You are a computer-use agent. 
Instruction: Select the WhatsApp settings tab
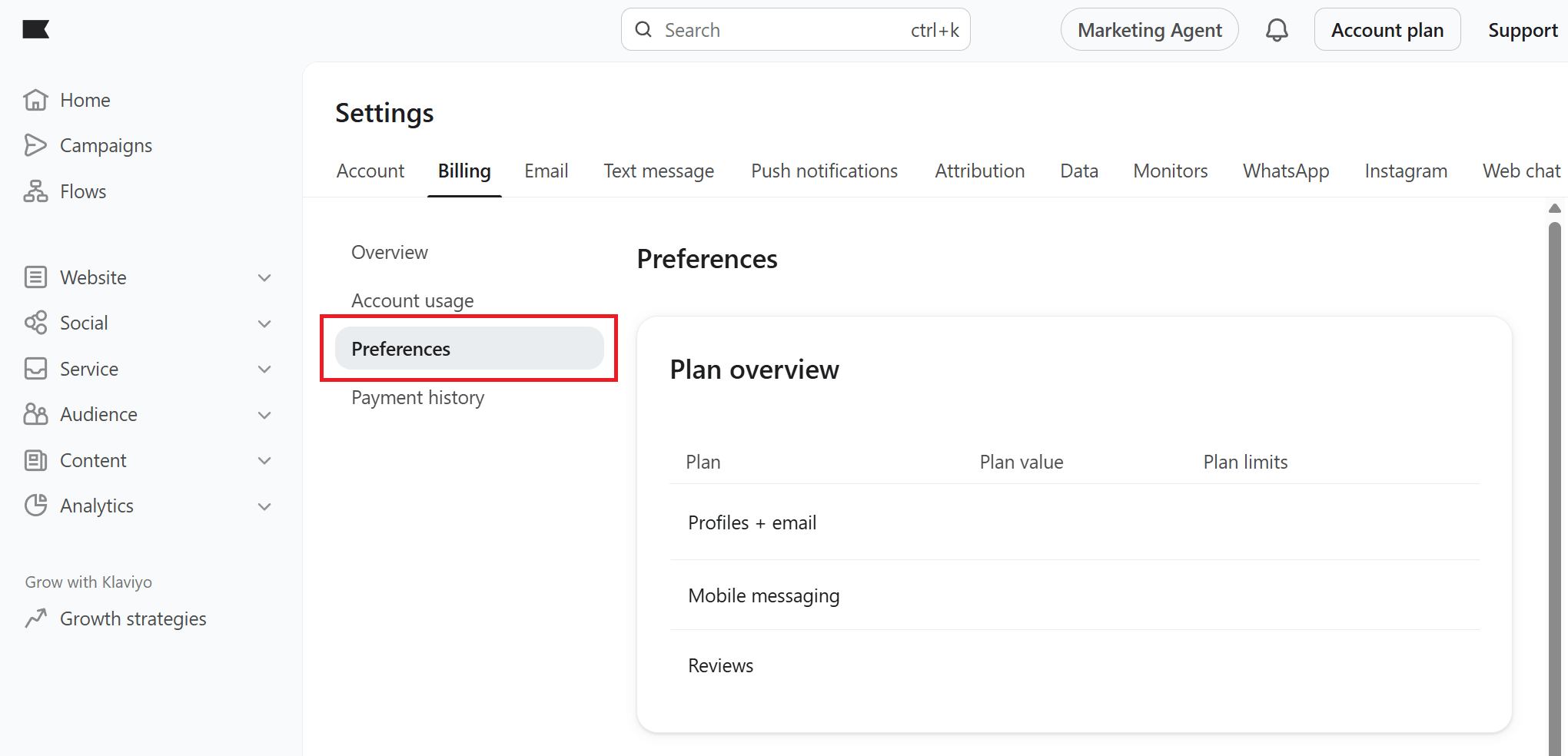[1285, 171]
